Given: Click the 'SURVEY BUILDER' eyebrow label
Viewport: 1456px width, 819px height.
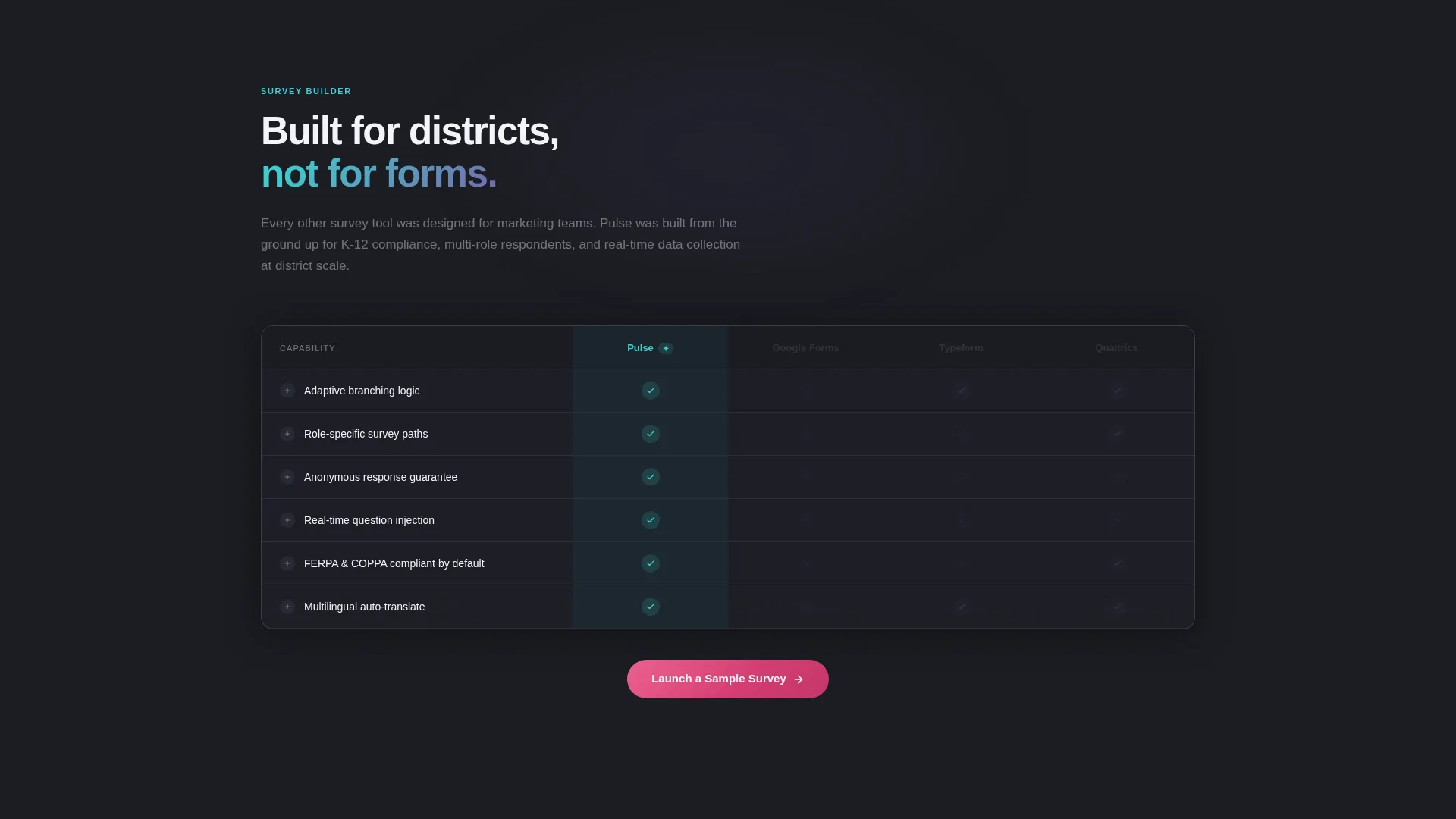Looking at the screenshot, I should click(306, 91).
